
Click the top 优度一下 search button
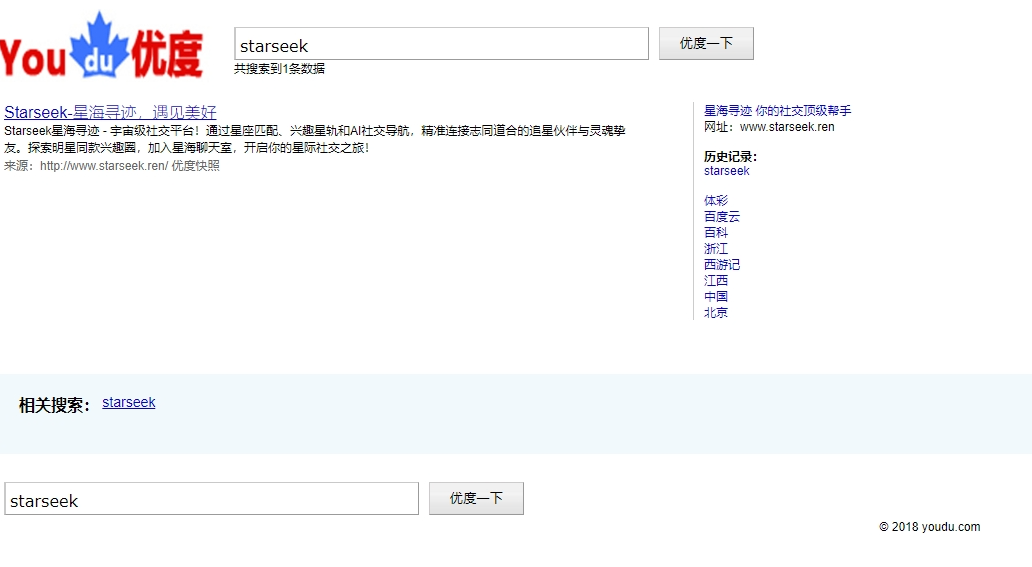tap(706, 43)
